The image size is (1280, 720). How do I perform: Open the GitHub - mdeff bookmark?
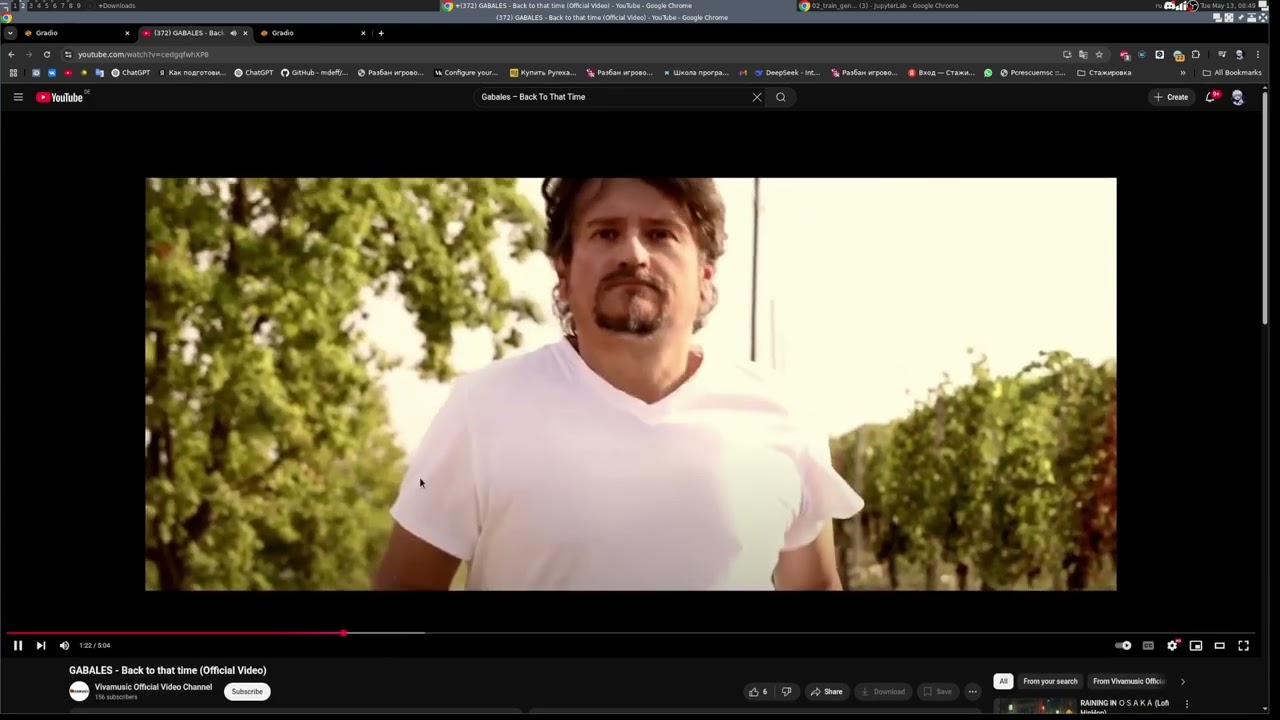314,72
